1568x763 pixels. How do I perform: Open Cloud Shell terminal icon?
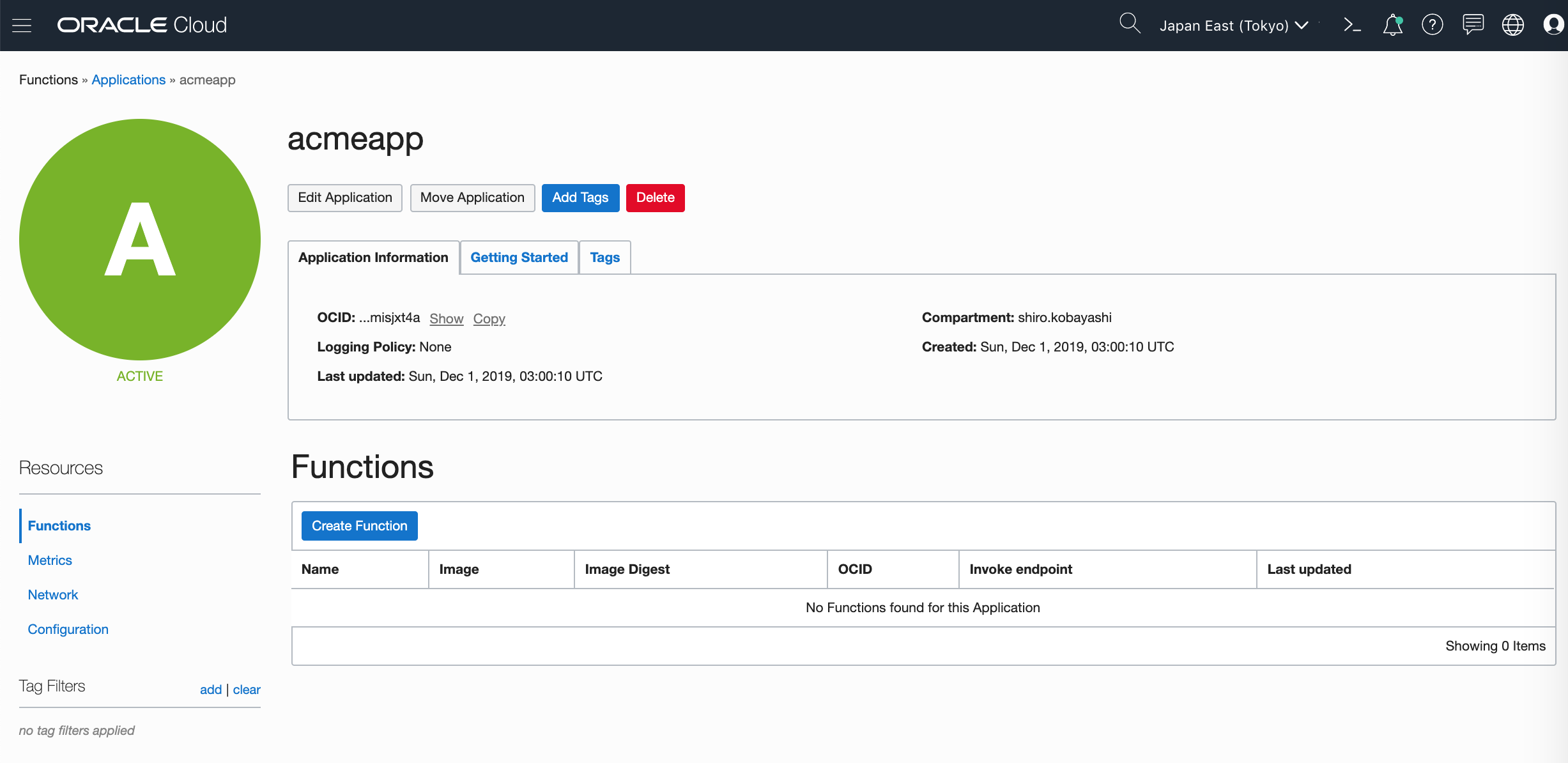pos(1352,26)
